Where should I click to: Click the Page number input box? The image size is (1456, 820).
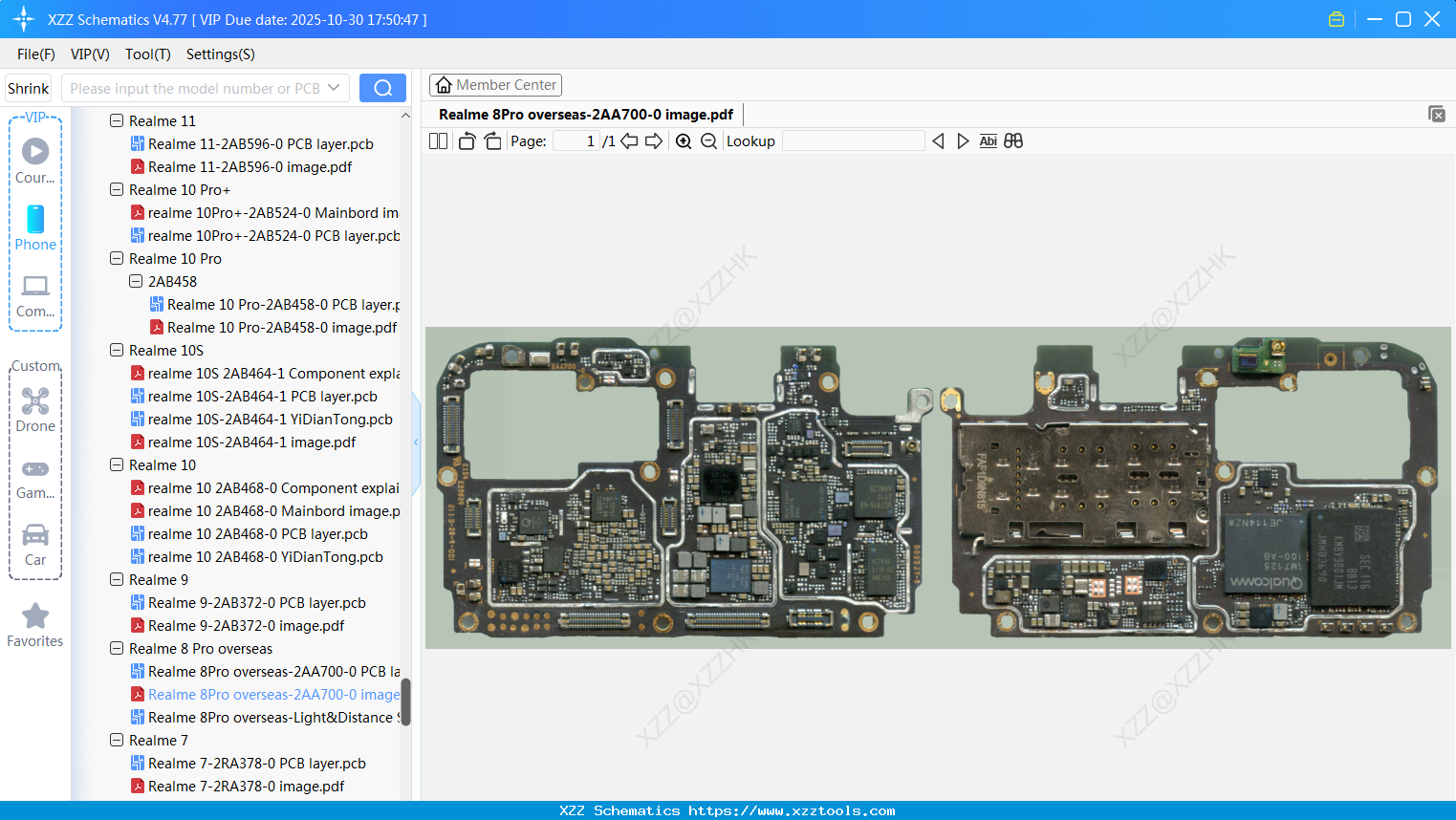click(x=576, y=141)
